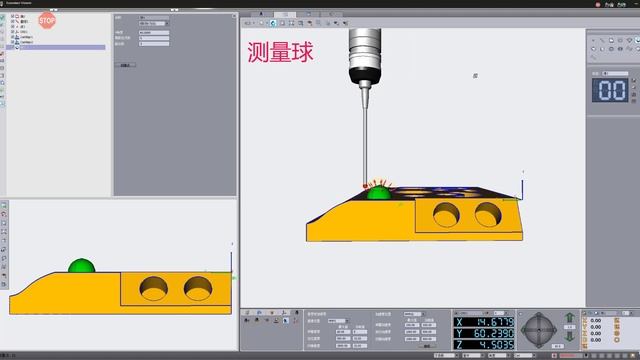The height and width of the screenshot is (360, 640).
Task: Click the last 0.00 value in right table
Action: (596, 340)
